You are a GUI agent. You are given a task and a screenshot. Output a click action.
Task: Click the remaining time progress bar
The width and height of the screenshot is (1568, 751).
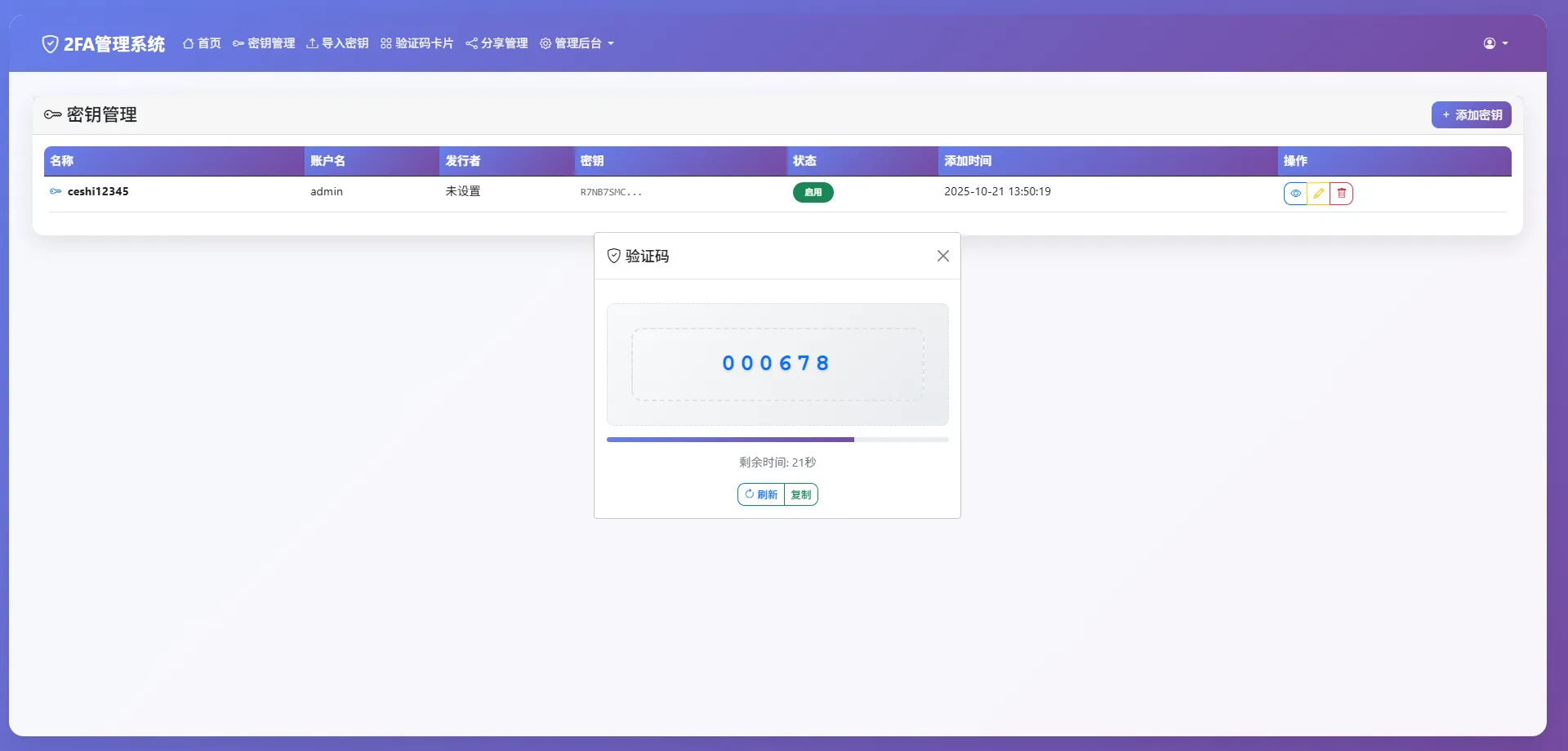777,440
